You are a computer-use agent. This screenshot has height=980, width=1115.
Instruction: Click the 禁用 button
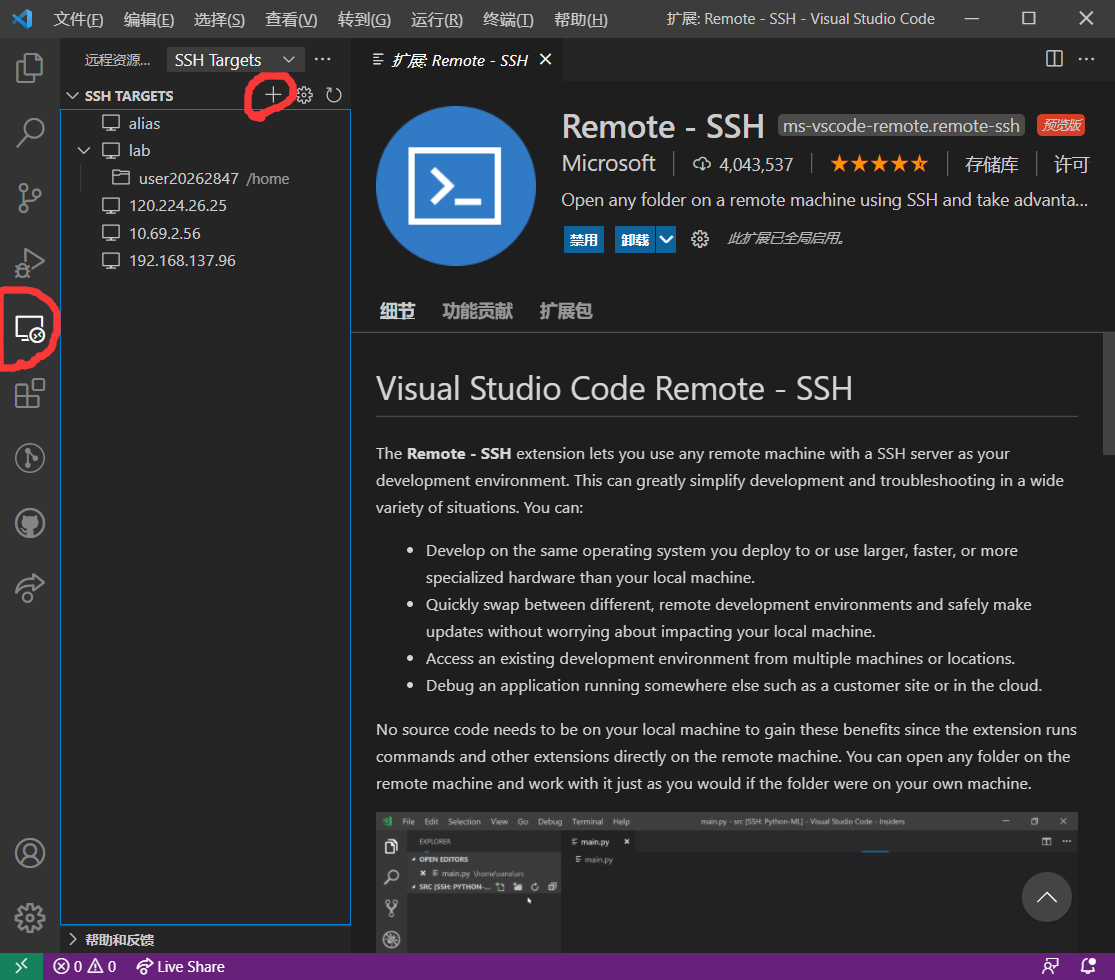click(584, 240)
